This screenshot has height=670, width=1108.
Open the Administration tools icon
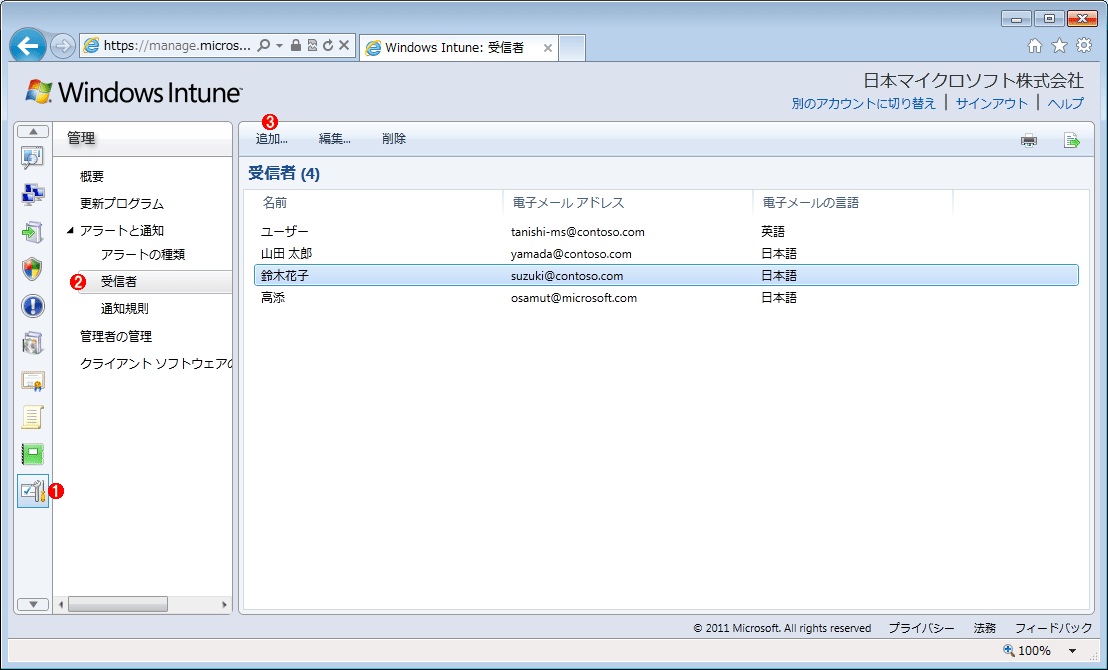point(33,491)
